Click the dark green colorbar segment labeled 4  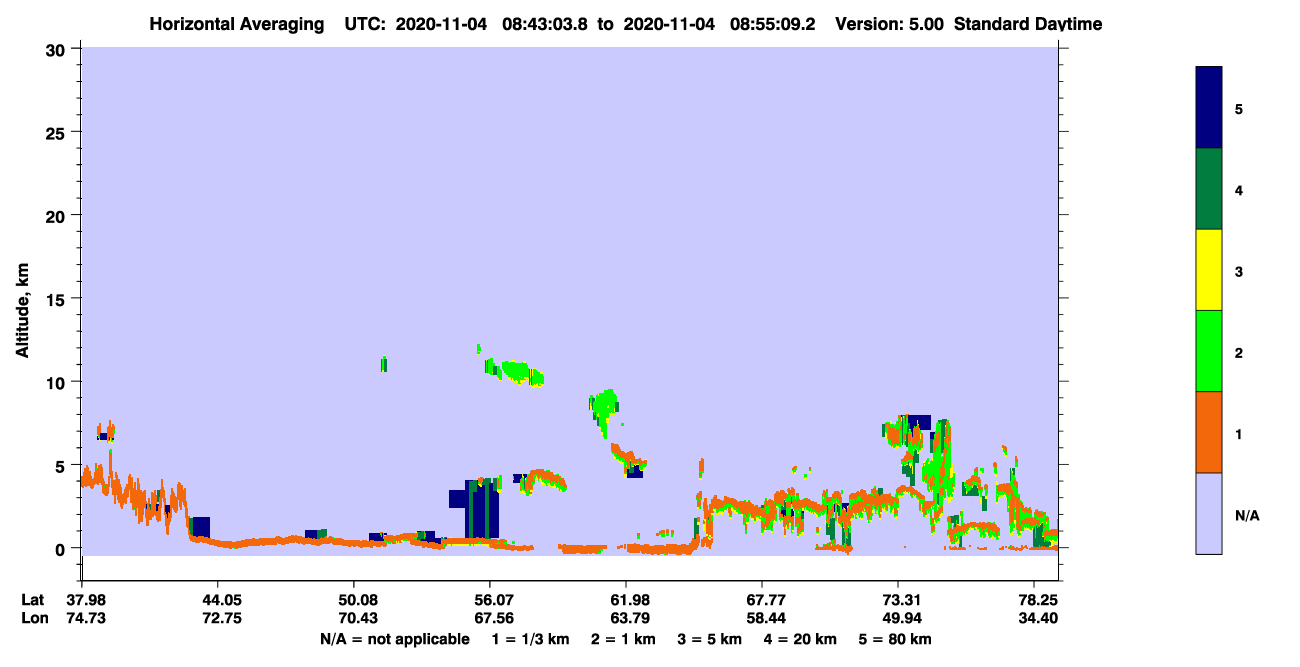click(1209, 189)
